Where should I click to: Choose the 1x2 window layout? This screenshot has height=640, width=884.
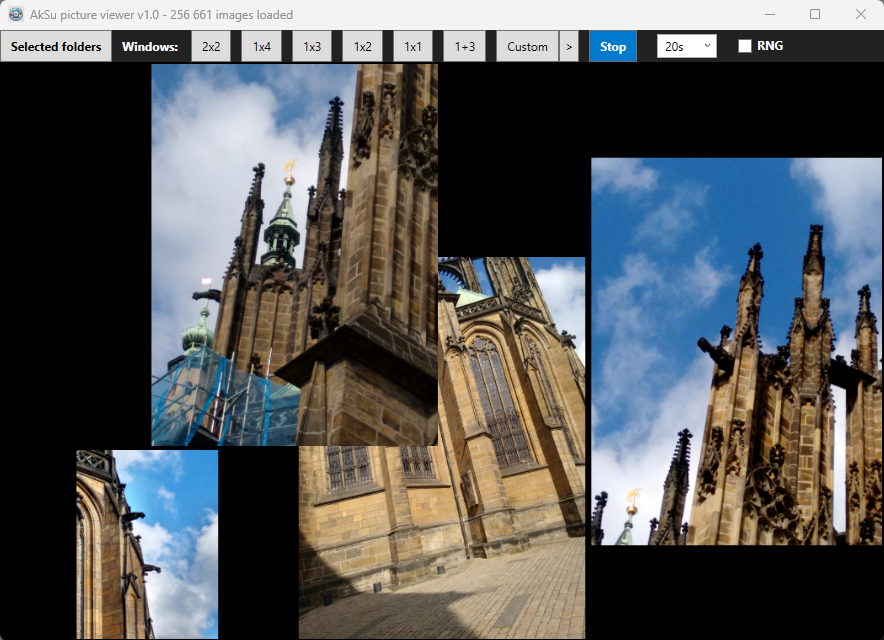(x=363, y=47)
